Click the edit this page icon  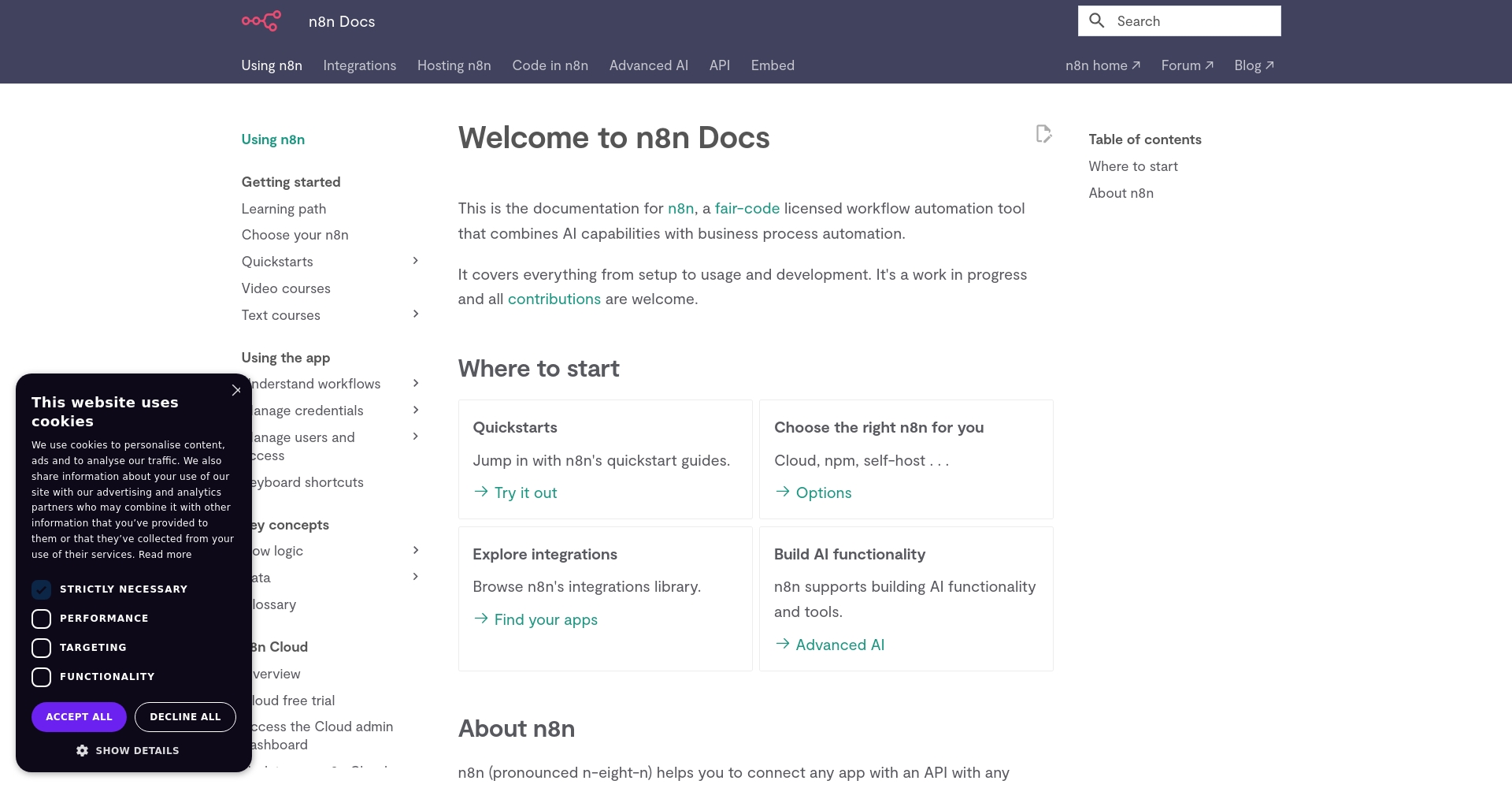pyautogui.click(x=1043, y=134)
